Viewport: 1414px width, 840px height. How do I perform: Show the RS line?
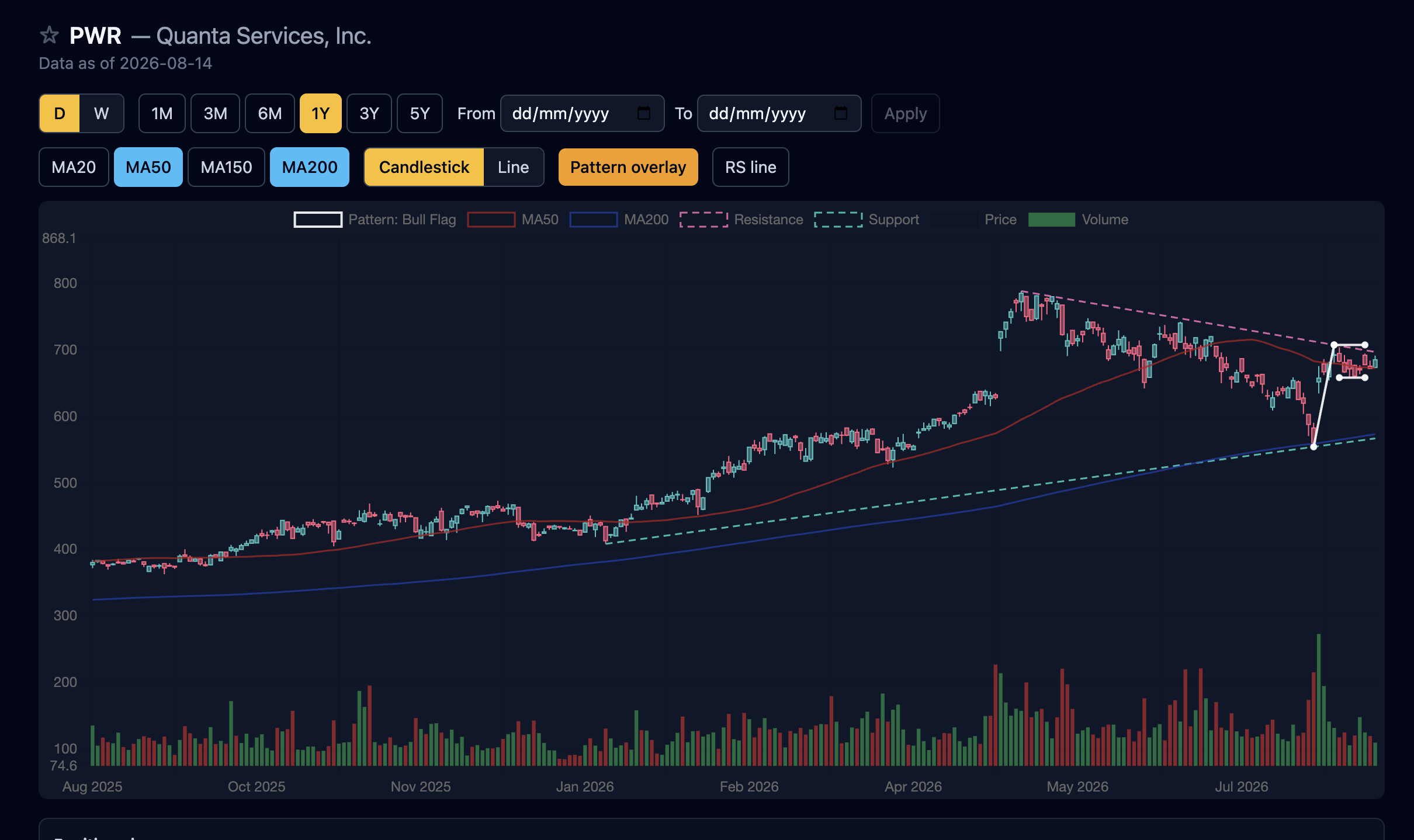(x=750, y=167)
